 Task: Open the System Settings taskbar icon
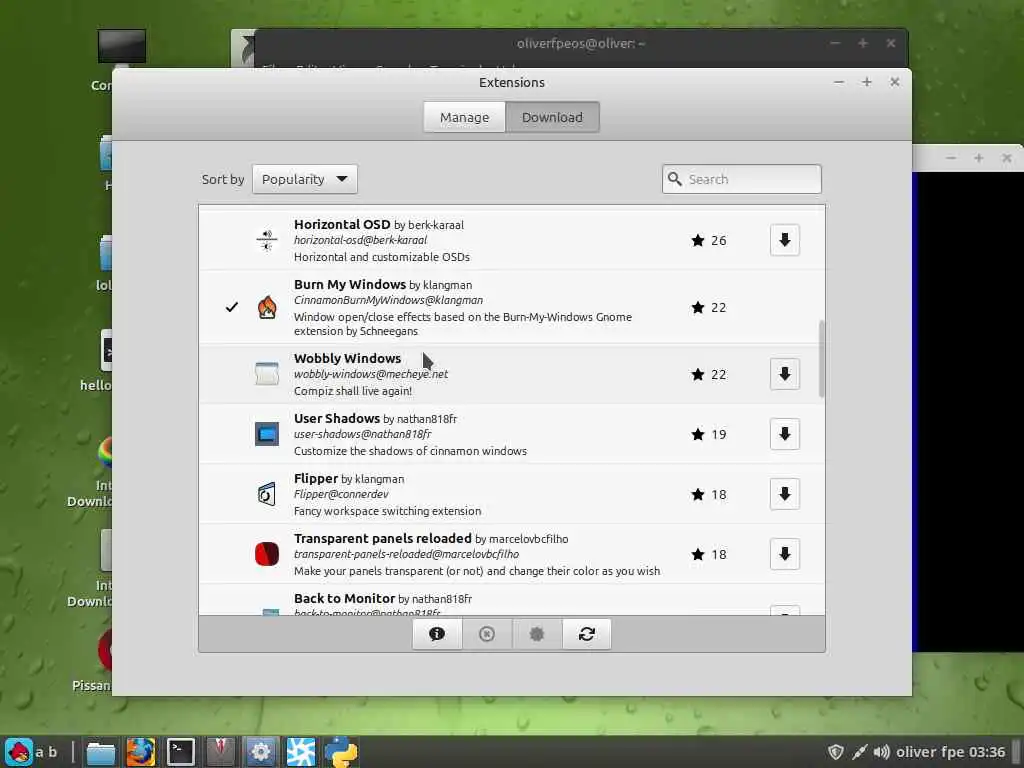261,752
